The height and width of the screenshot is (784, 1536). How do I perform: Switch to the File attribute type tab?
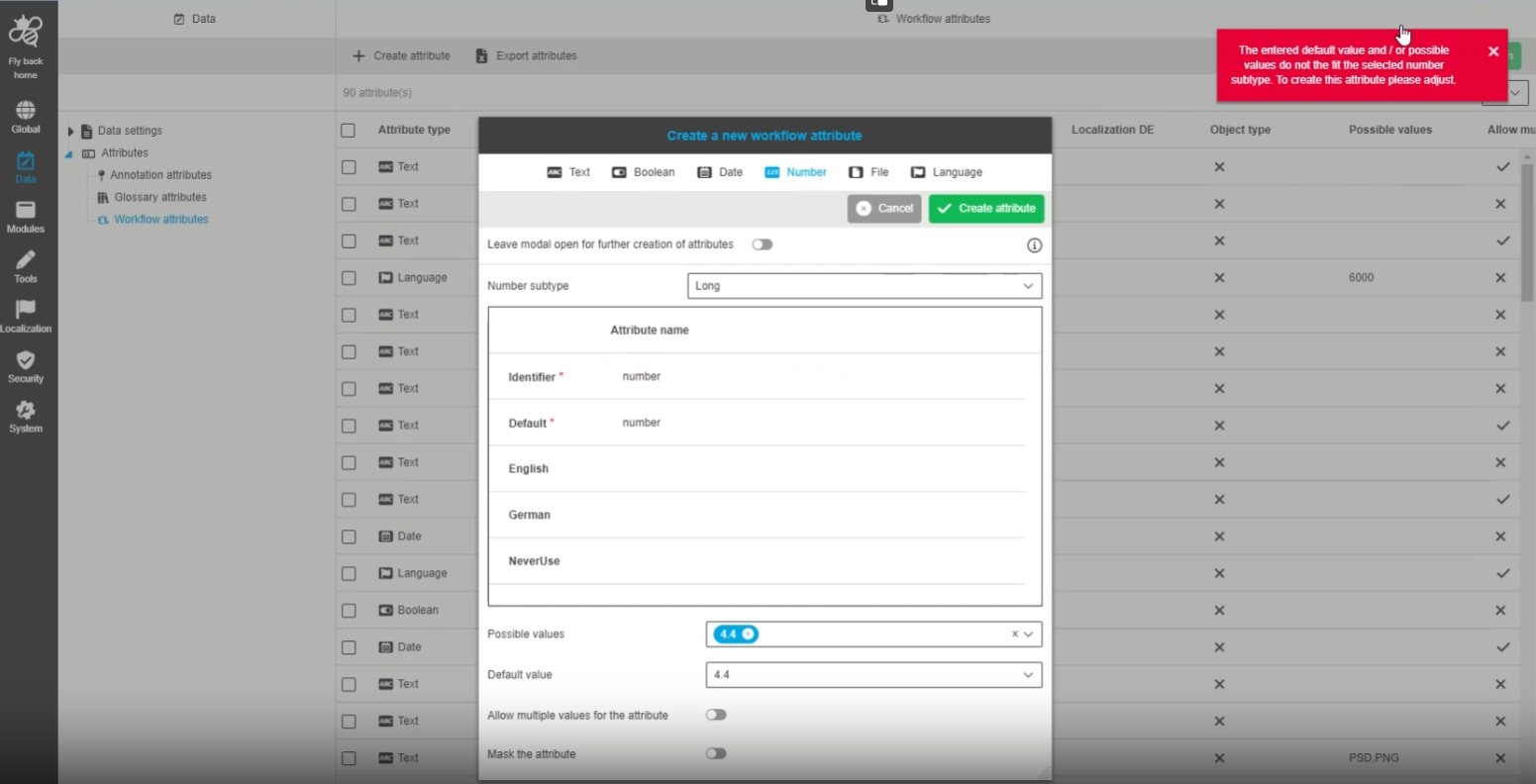tap(869, 172)
